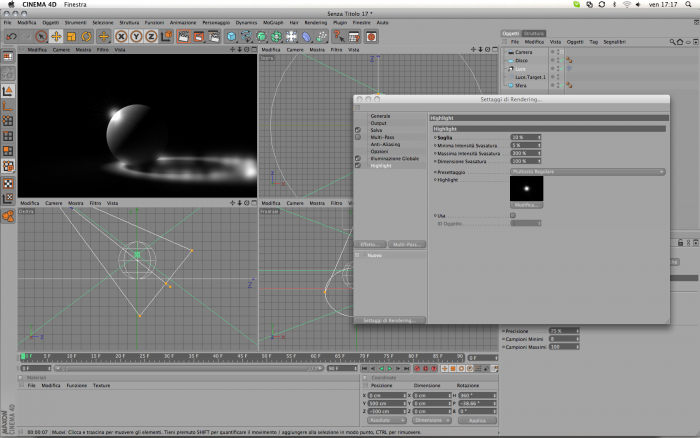Select the Move tool in the toolbar
The image size is (700, 438).
point(56,37)
